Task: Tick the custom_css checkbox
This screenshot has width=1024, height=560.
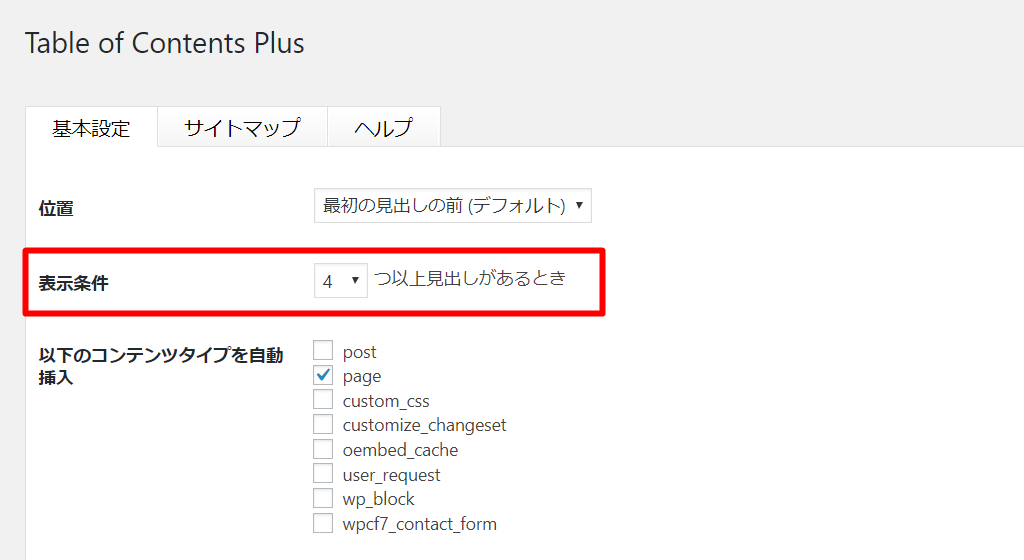Action: [x=323, y=399]
